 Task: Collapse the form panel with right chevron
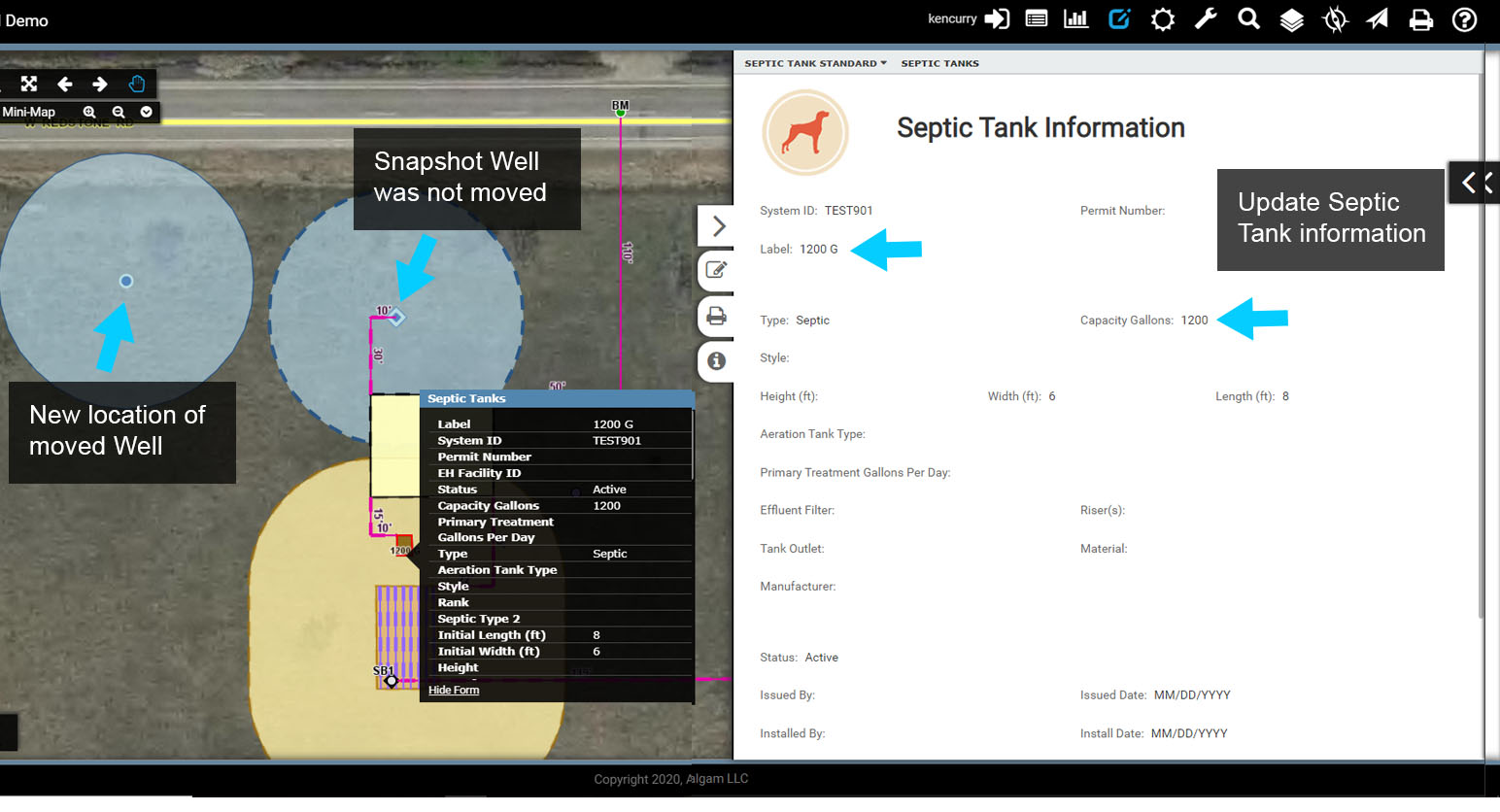(718, 226)
